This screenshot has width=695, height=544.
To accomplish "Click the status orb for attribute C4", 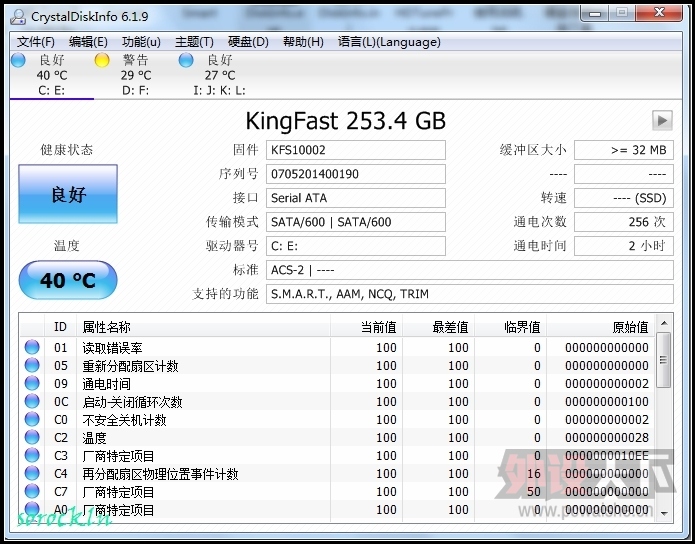I will pyautogui.click(x=32, y=474).
